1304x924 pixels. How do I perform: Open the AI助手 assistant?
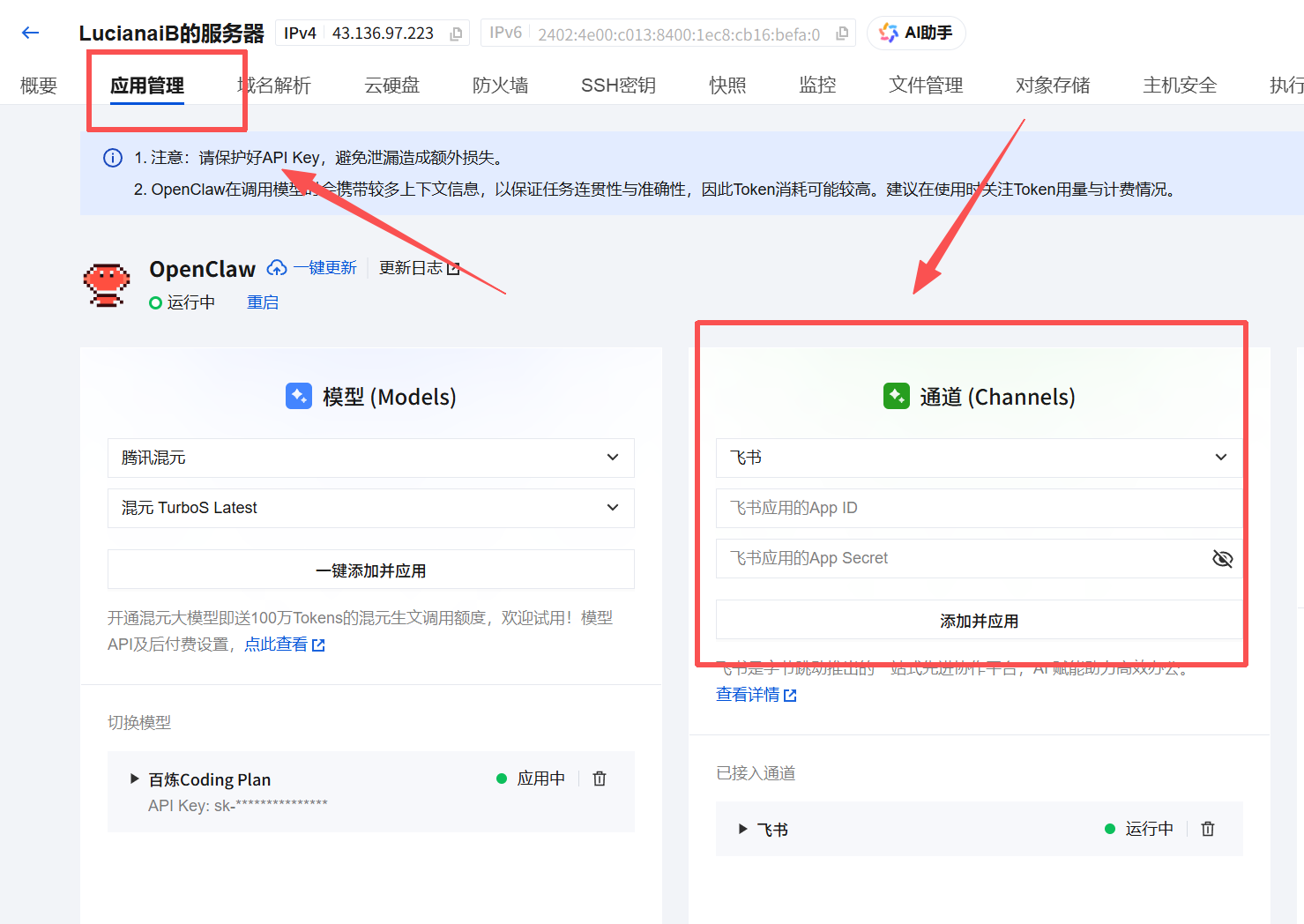coord(916,34)
